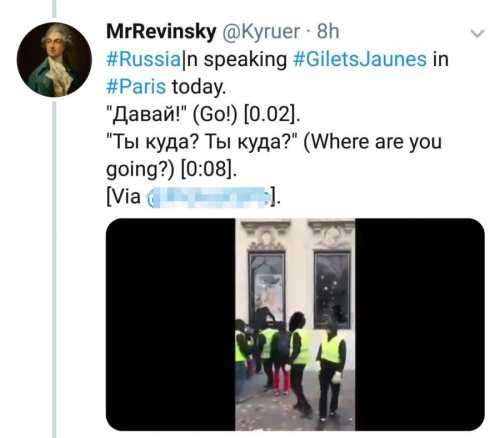Viewport: 500px width, 438px height.
Task: Click the video's left black letterbox area
Action: (171, 324)
